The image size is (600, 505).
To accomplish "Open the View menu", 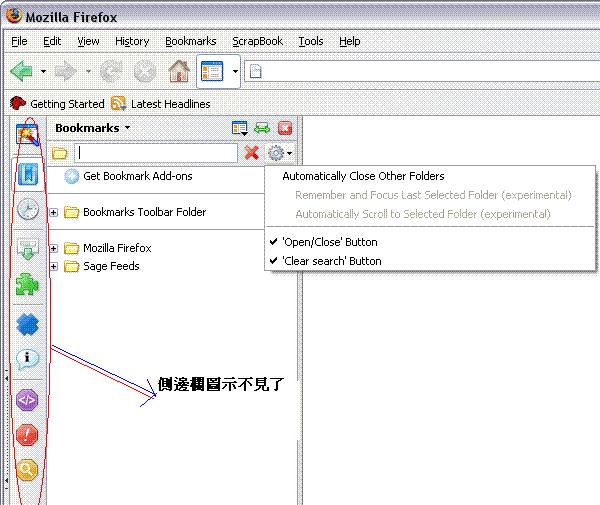I will [x=88, y=41].
